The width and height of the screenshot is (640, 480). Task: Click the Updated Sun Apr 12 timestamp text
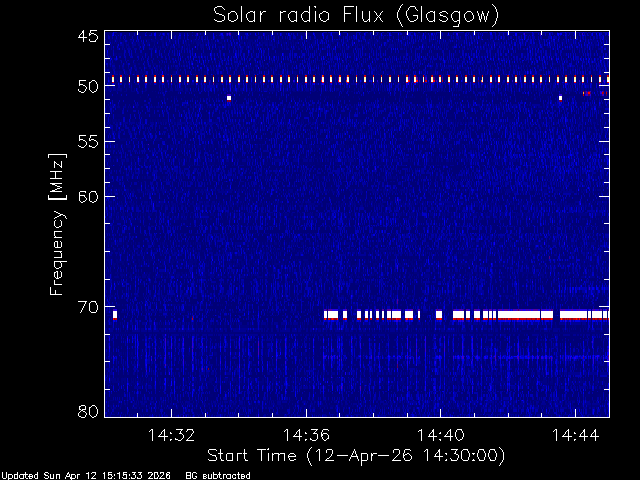pyautogui.click(x=86, y=476)
